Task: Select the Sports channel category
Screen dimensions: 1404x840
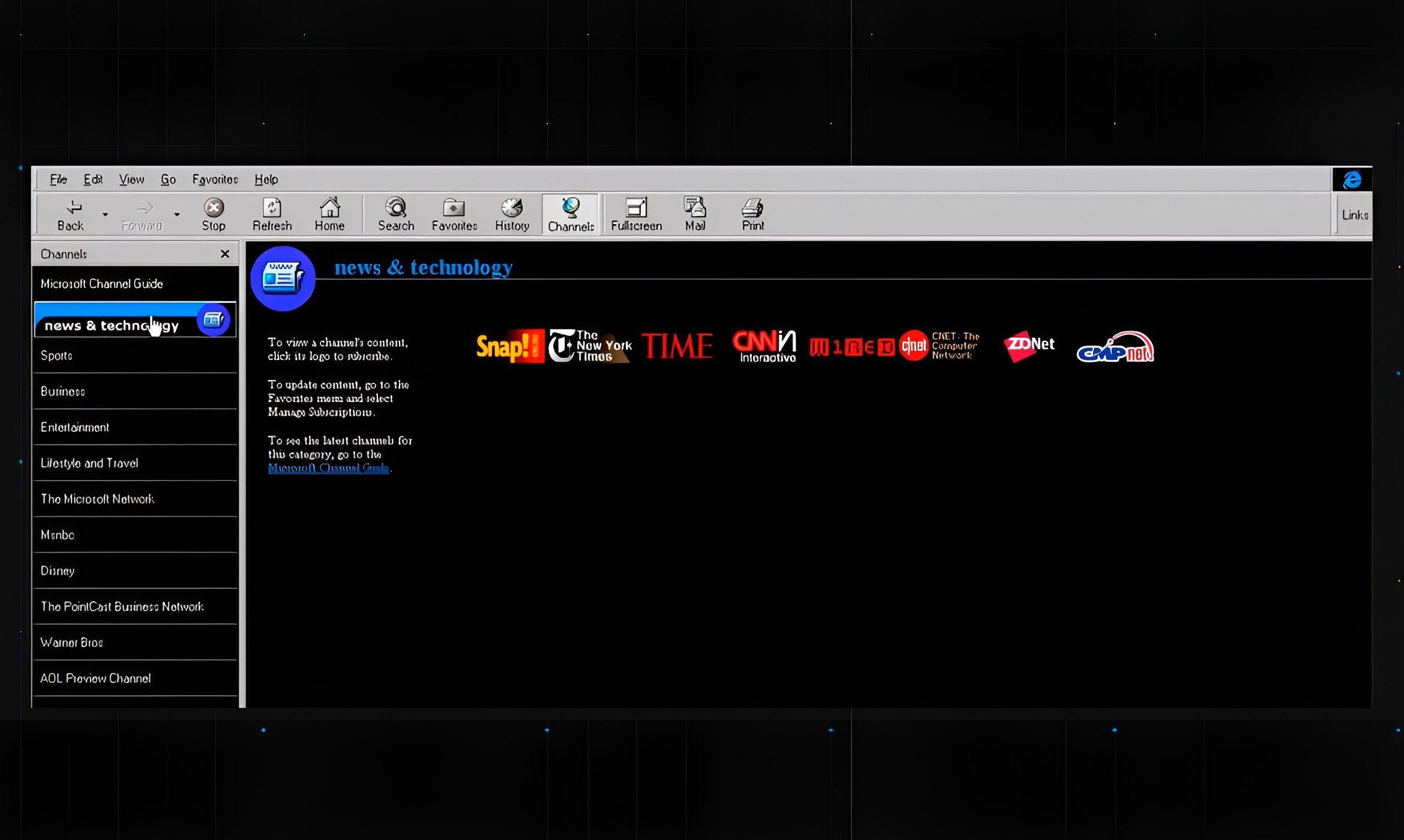Action: (x=135, y=355)
